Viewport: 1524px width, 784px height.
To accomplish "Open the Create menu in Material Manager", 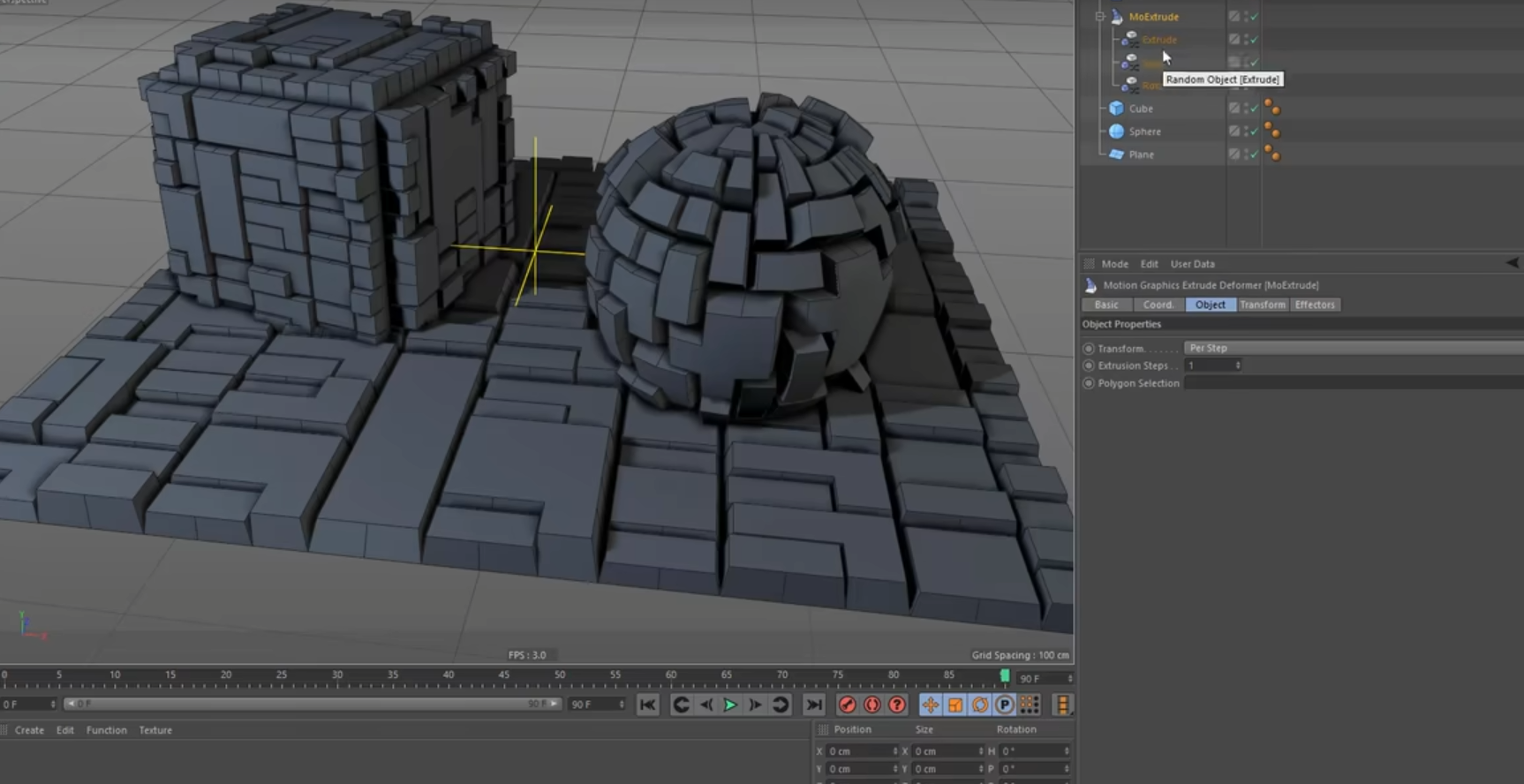I will coord(29,730).
